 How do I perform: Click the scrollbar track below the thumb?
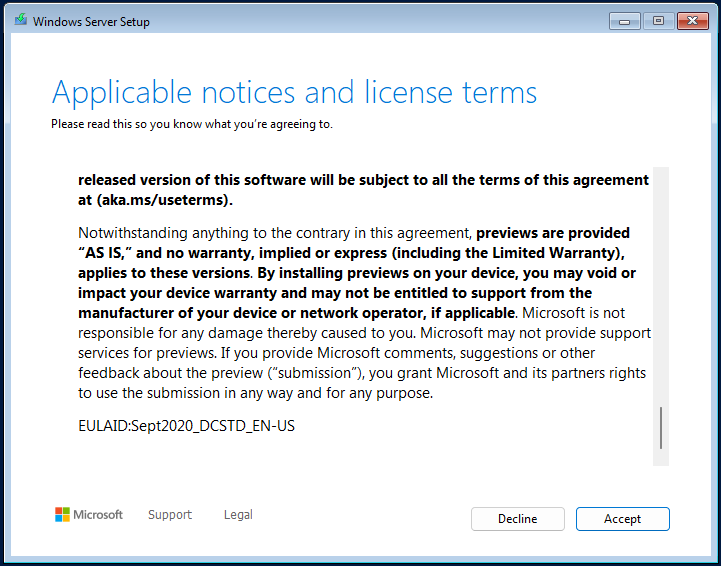click(661, 457)
